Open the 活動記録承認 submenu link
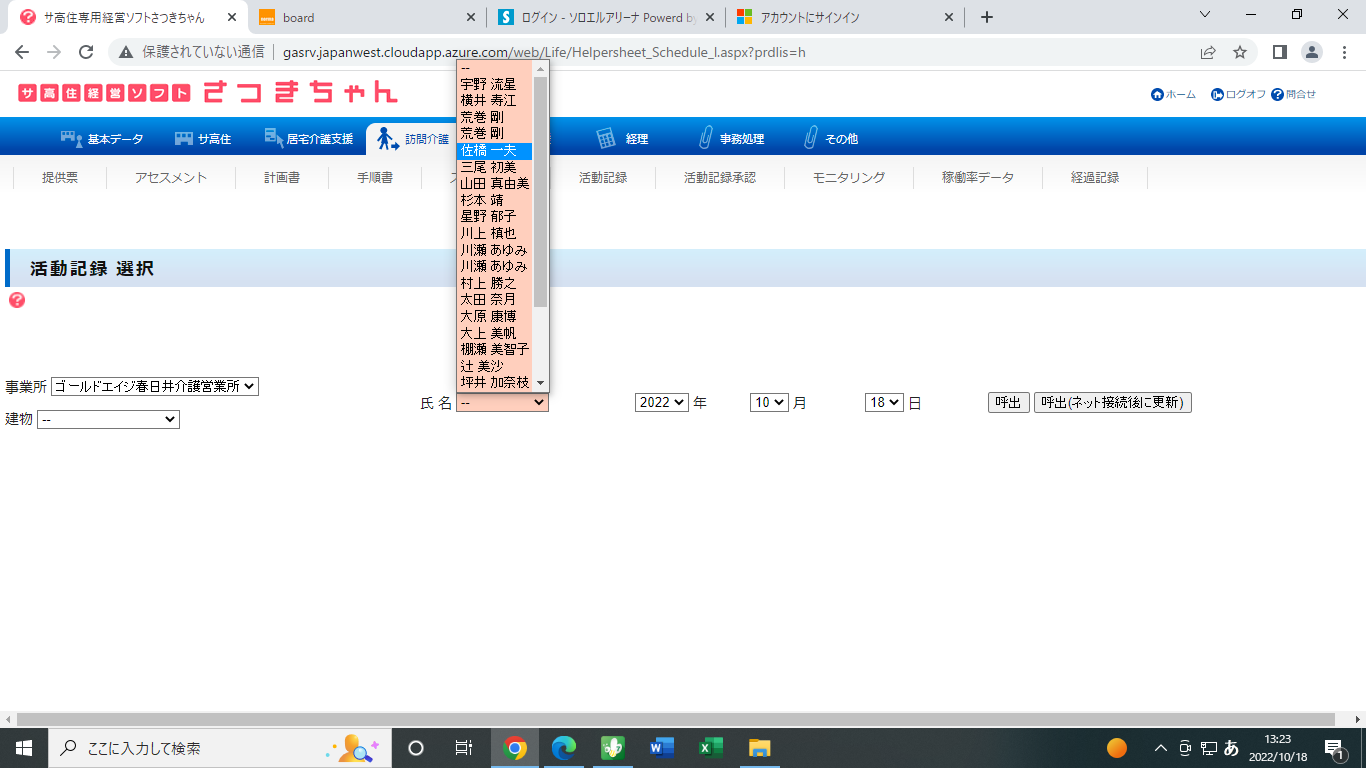Viewport: 1366px width, 768px height. point(719,178)
